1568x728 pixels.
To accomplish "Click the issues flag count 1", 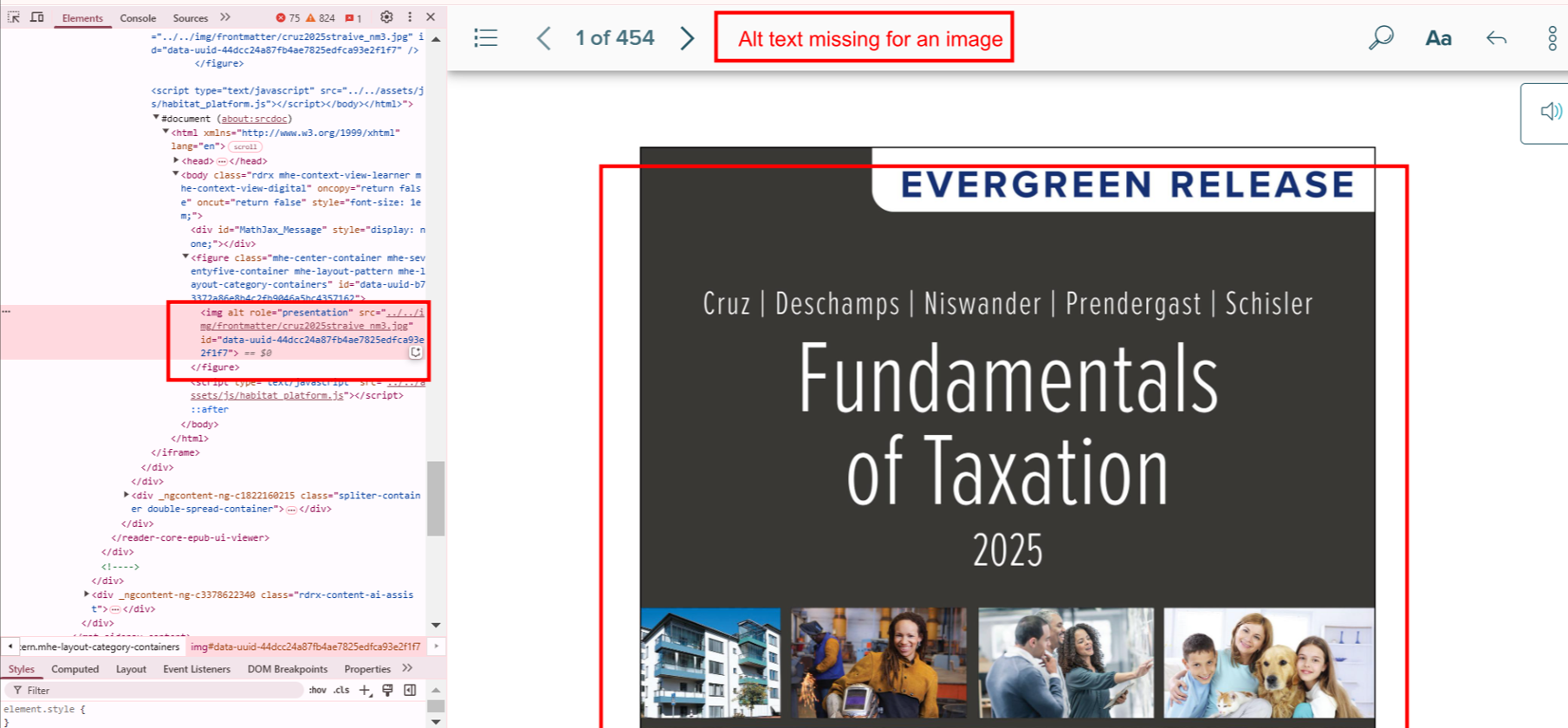I will coord(353,18).
